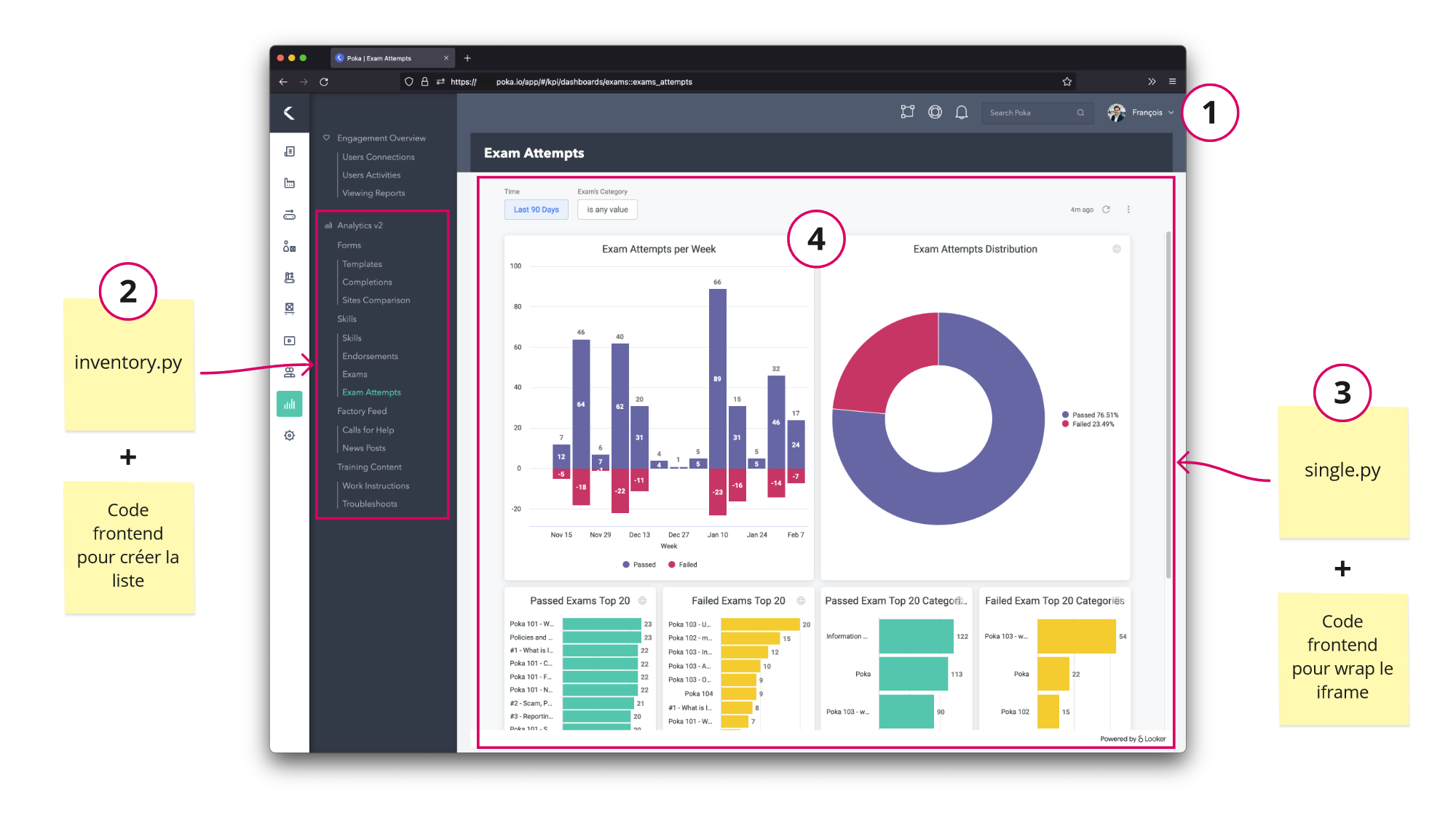Refresh the dashboard with the reload icon
Image resolution: width=1456 pixels, height=818 pixels.
(x=1106, y=210)
